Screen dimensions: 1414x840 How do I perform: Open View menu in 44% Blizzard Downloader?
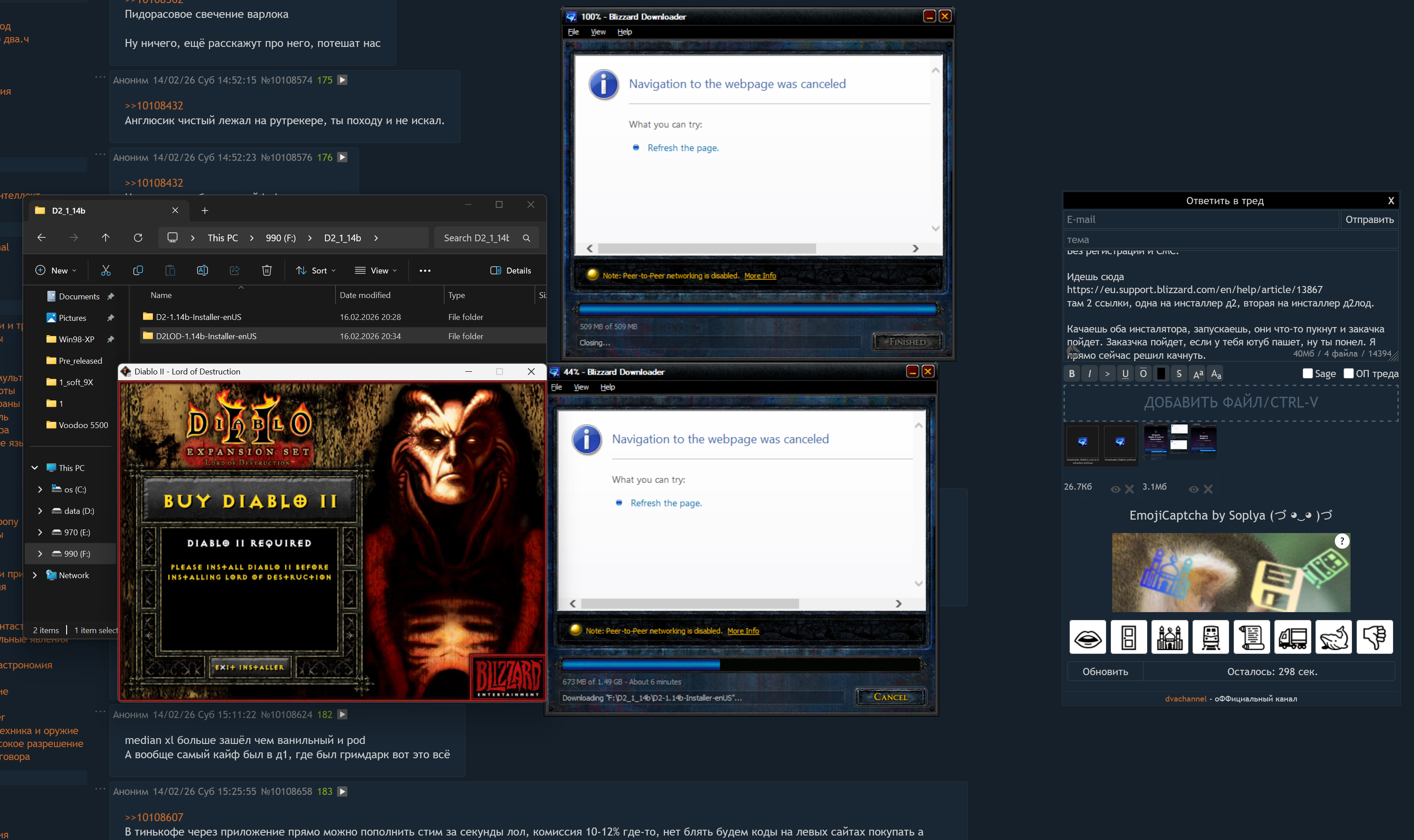pos(581,387)
